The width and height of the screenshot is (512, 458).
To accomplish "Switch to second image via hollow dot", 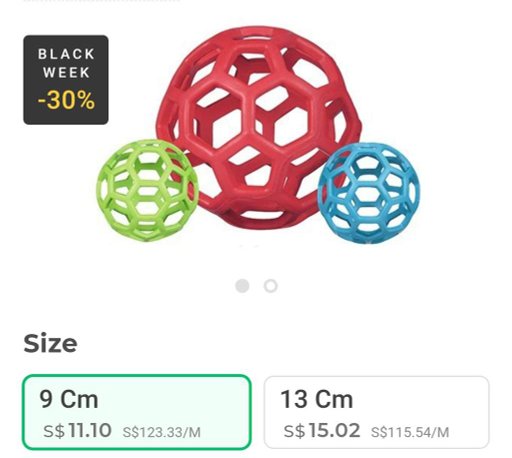I will pos(271,286).
